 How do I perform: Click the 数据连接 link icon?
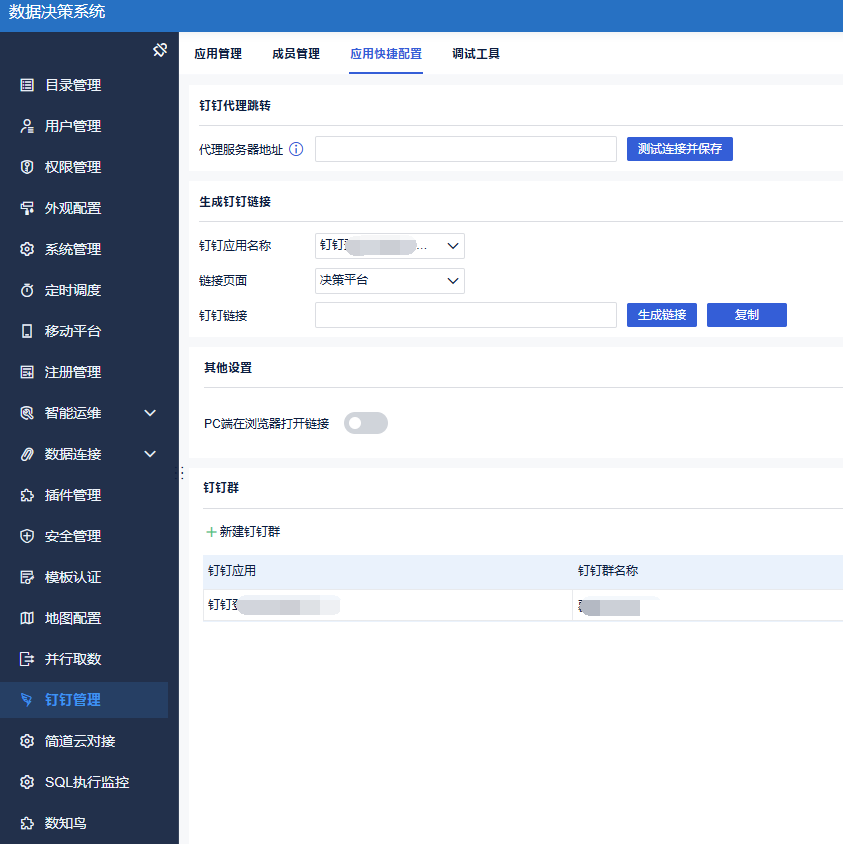pos(27,454)
